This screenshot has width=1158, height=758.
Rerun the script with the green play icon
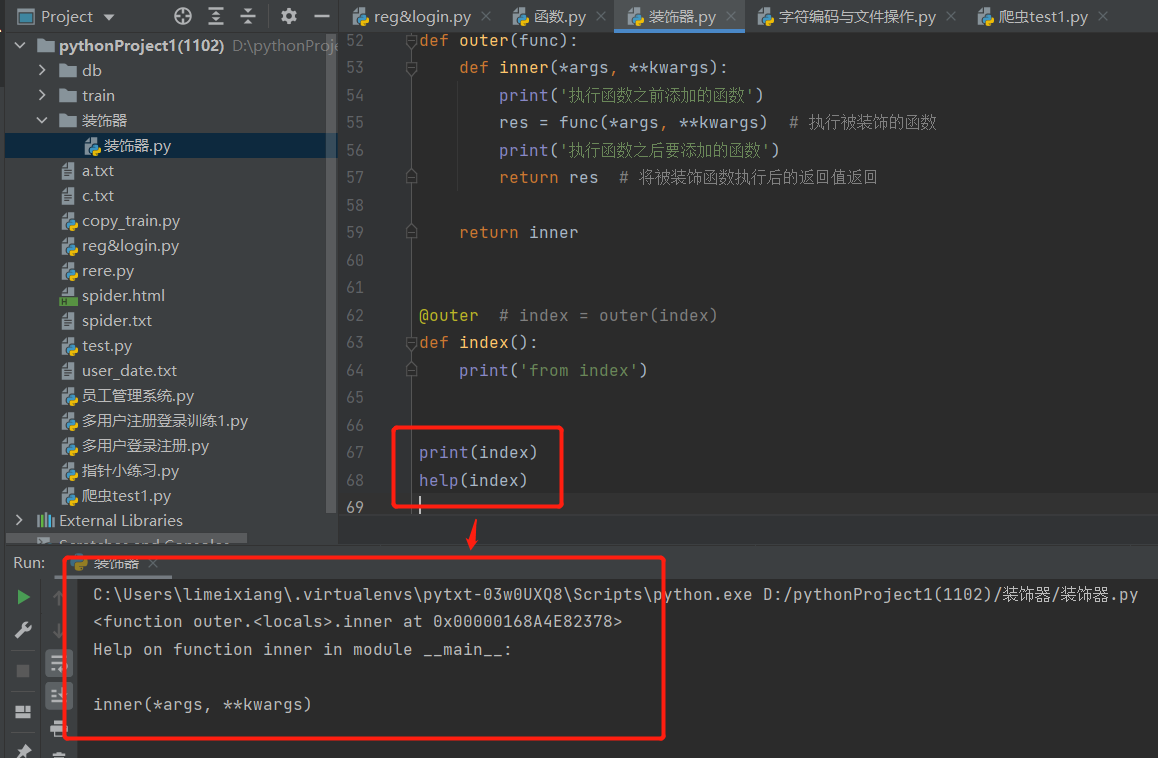point(24,597)
